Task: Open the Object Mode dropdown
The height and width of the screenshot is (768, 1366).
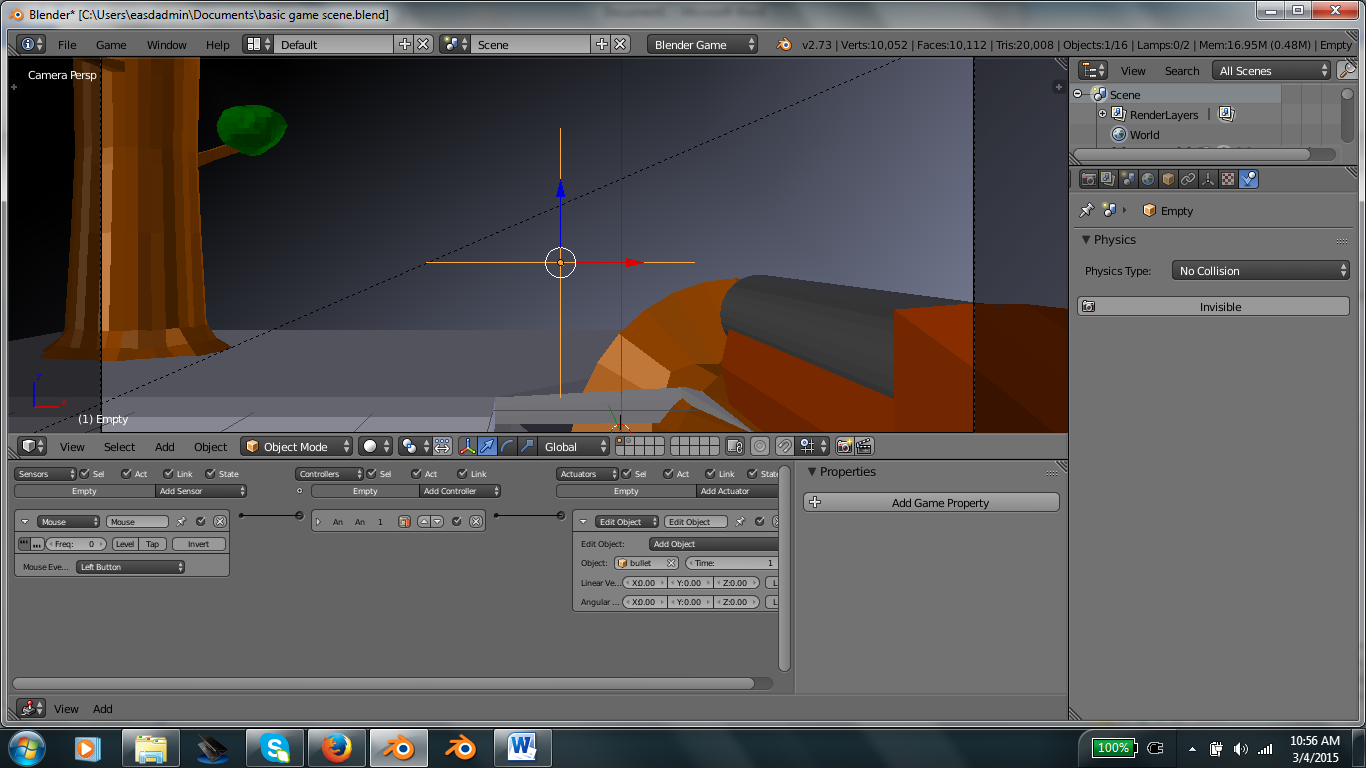Action: pos(297,447)
